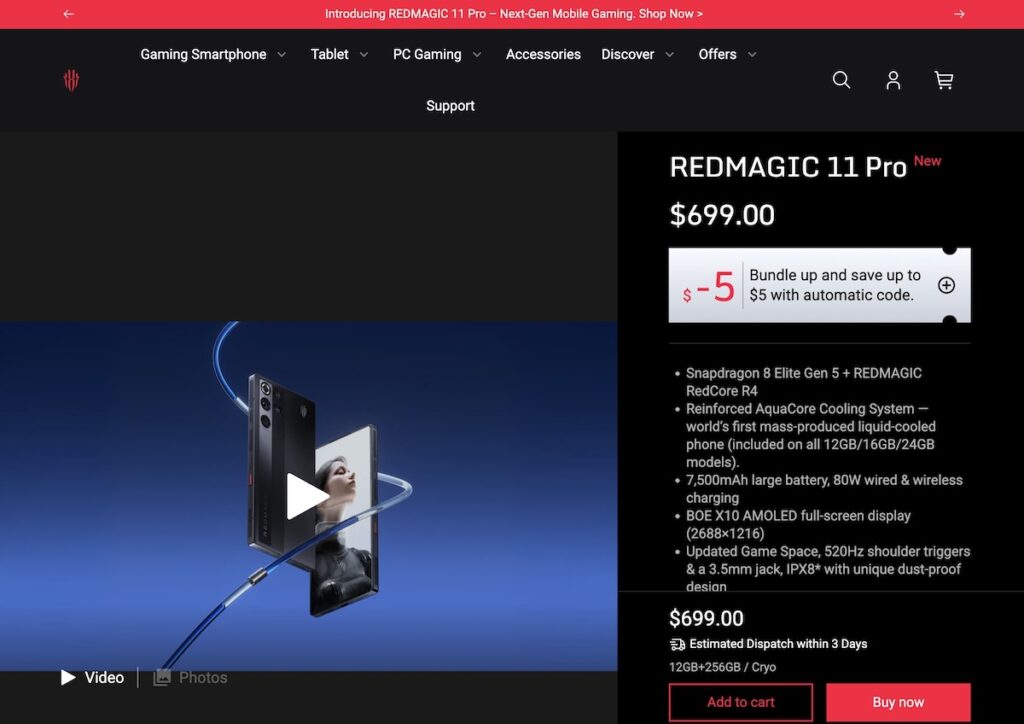Viewport: 1024px width, 724px height.
Task: Click the REDMAGIC logo icon
Action: pos(71,80)
